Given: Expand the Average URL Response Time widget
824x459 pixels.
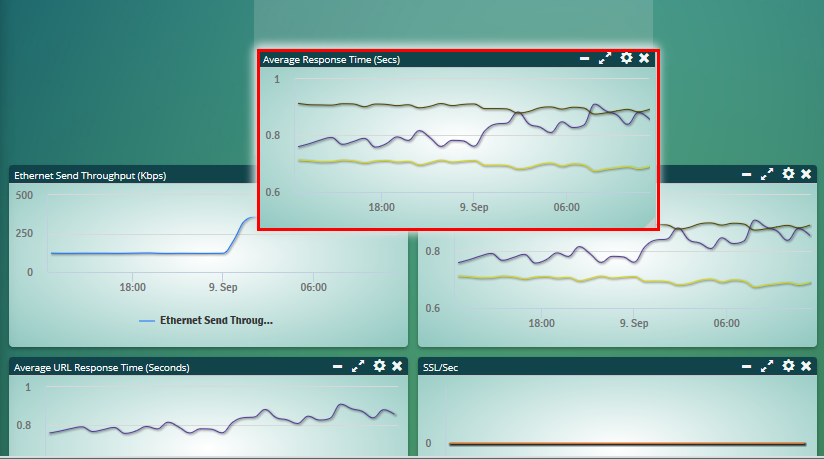Looking at the screenshot, I should coord(358,366).
